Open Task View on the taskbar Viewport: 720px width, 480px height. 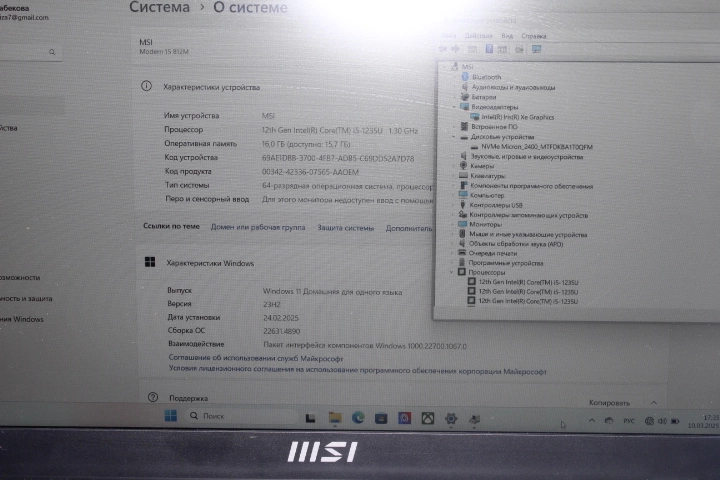click(311, 418)
